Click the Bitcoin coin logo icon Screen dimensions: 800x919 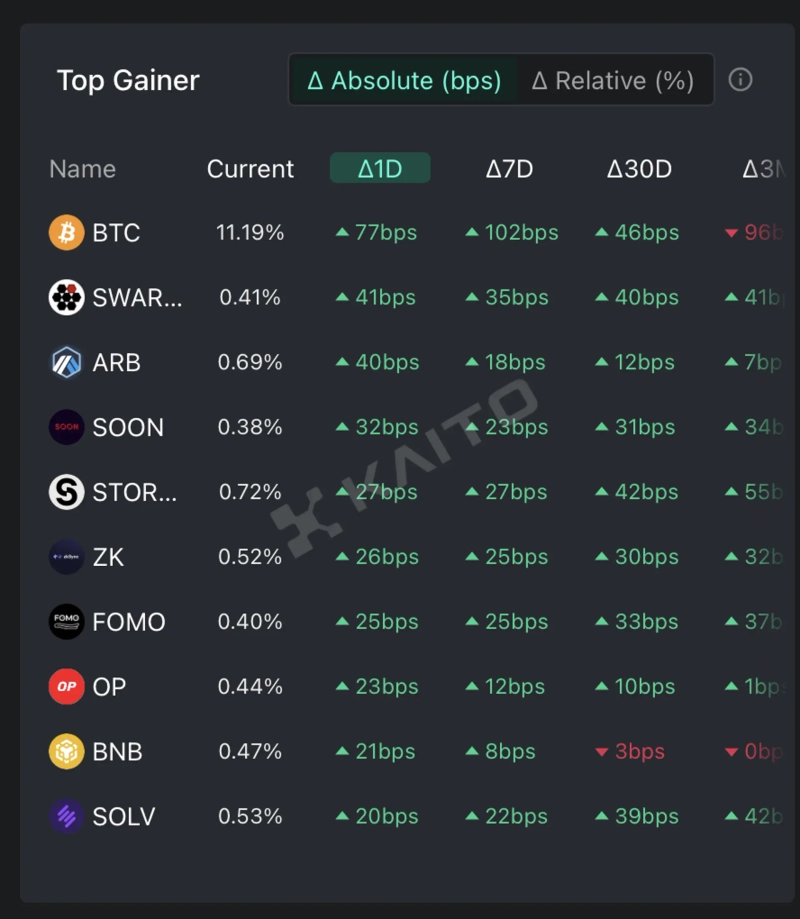tap(67, 233)
